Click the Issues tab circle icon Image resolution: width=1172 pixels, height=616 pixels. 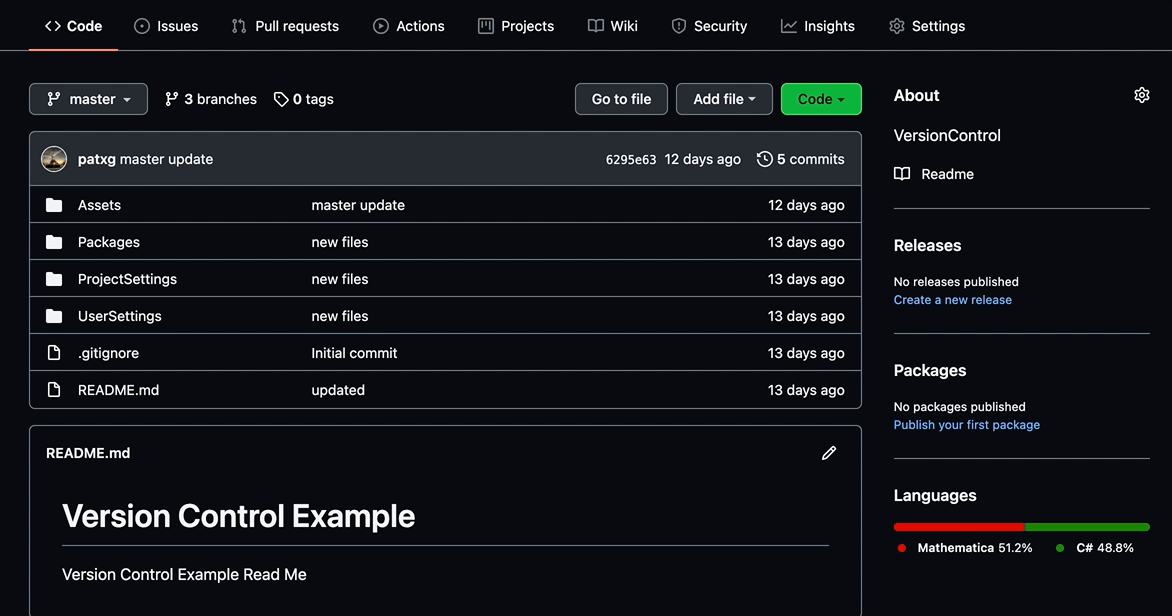(x=141, y=26)
